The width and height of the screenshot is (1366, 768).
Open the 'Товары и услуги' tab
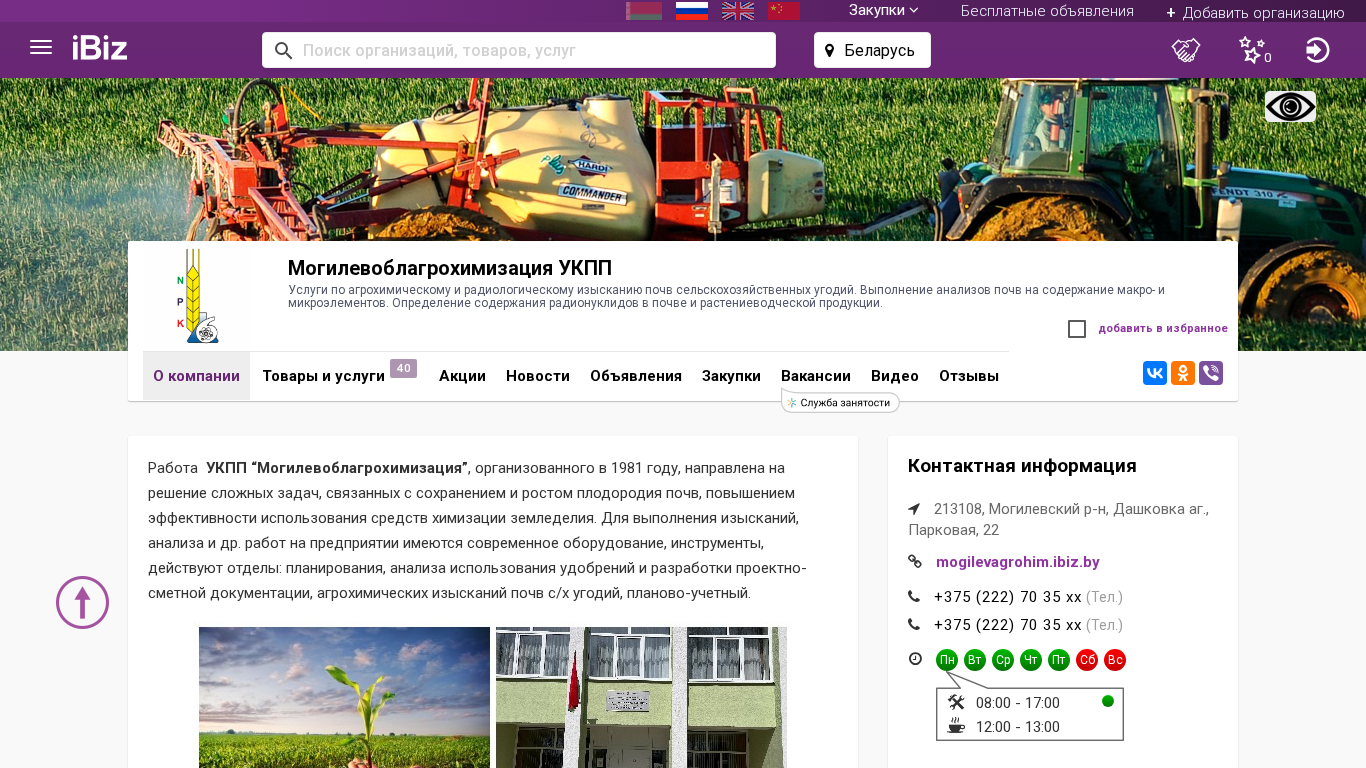(324, 376)
